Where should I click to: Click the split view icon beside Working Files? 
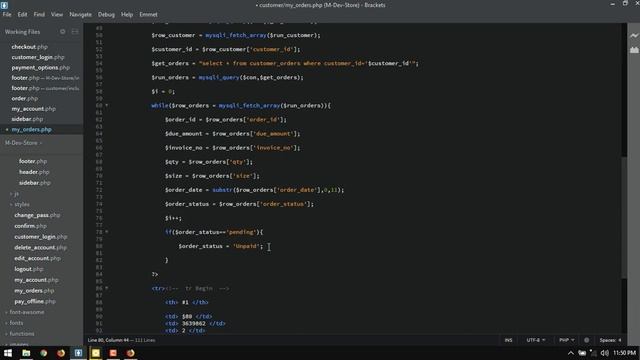pyautogui.click(x=75, y=31)
